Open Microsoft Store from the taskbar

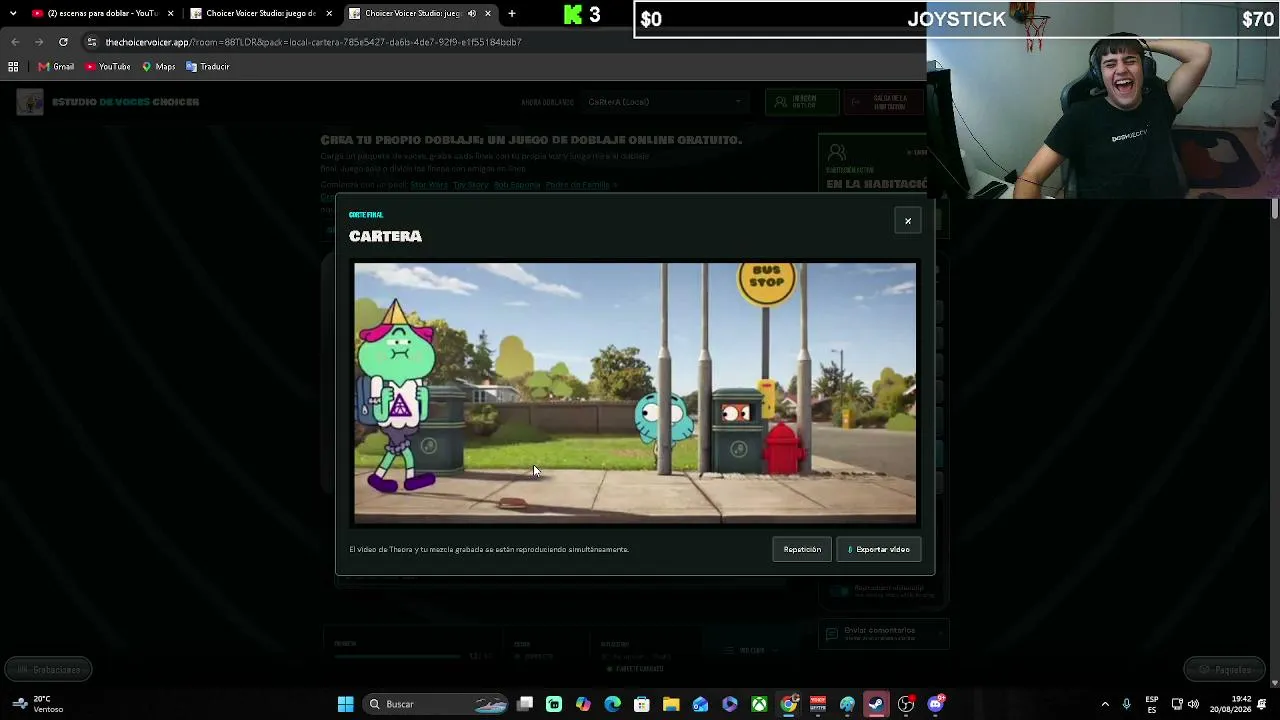tap(642, 704)
